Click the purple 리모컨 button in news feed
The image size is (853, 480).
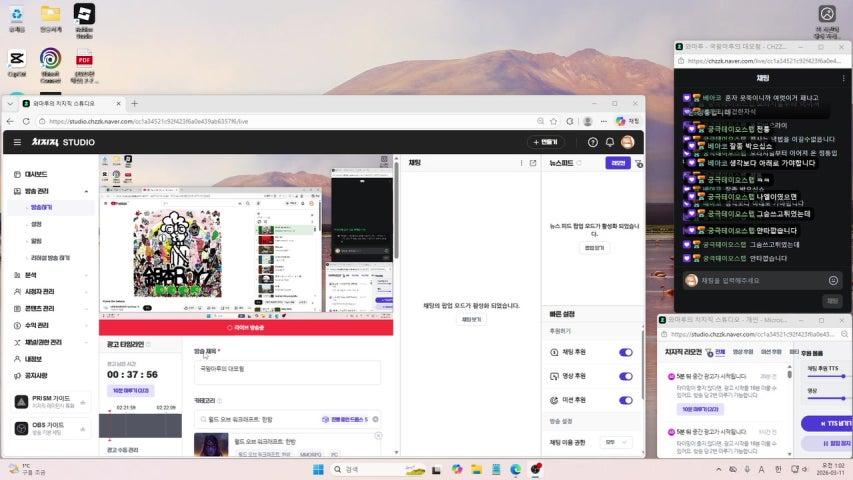pyautogui.click(x=618, y=163)
